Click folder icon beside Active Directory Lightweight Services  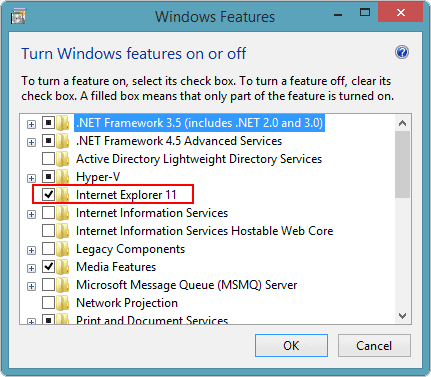pyautogui.click(x=63, y=159)
